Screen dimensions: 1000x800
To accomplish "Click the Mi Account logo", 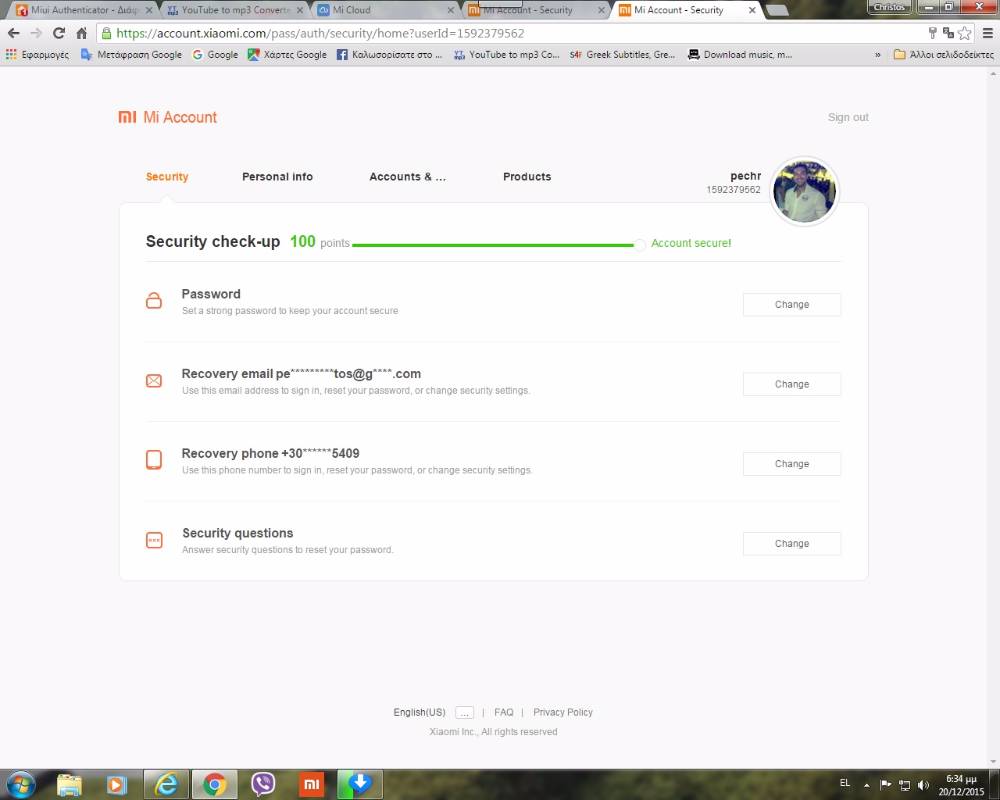I will [x=168, y=117].
